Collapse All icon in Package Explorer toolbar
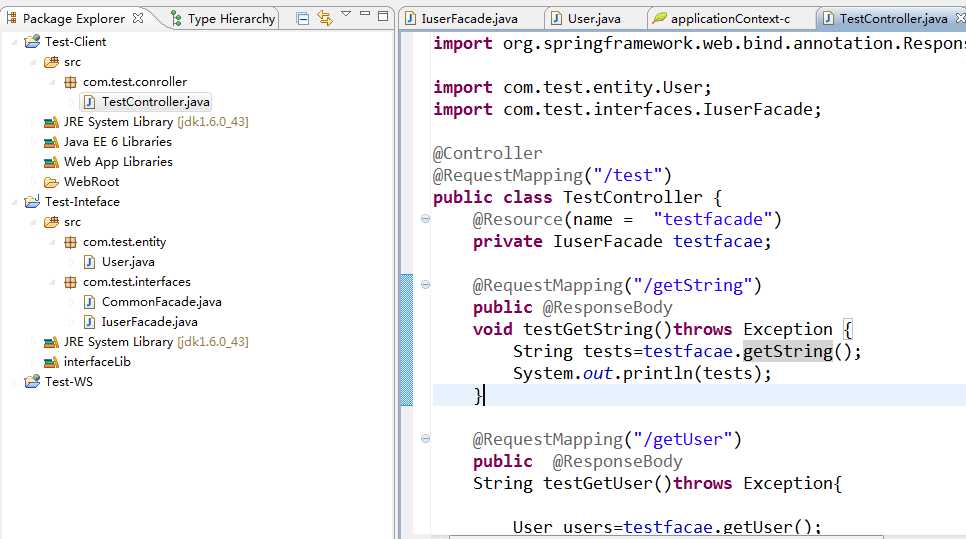Viewport: 966px width, 539px height. (x=302, y=18)
